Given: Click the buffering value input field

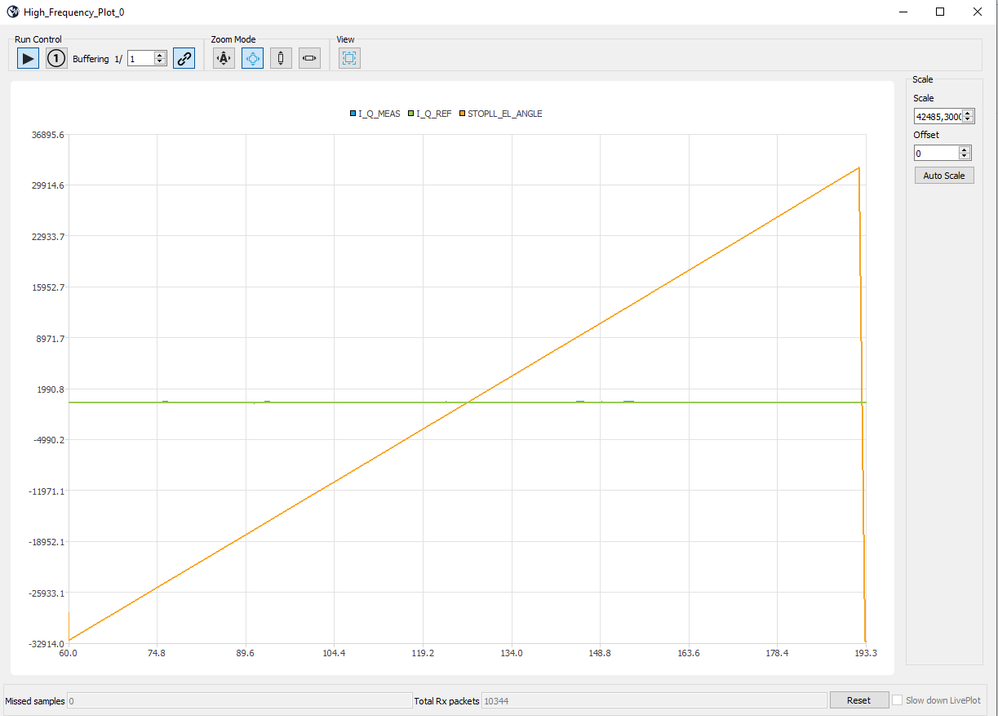Looking at the screenshot, I should pyautogui.click(x=141, y=59).
